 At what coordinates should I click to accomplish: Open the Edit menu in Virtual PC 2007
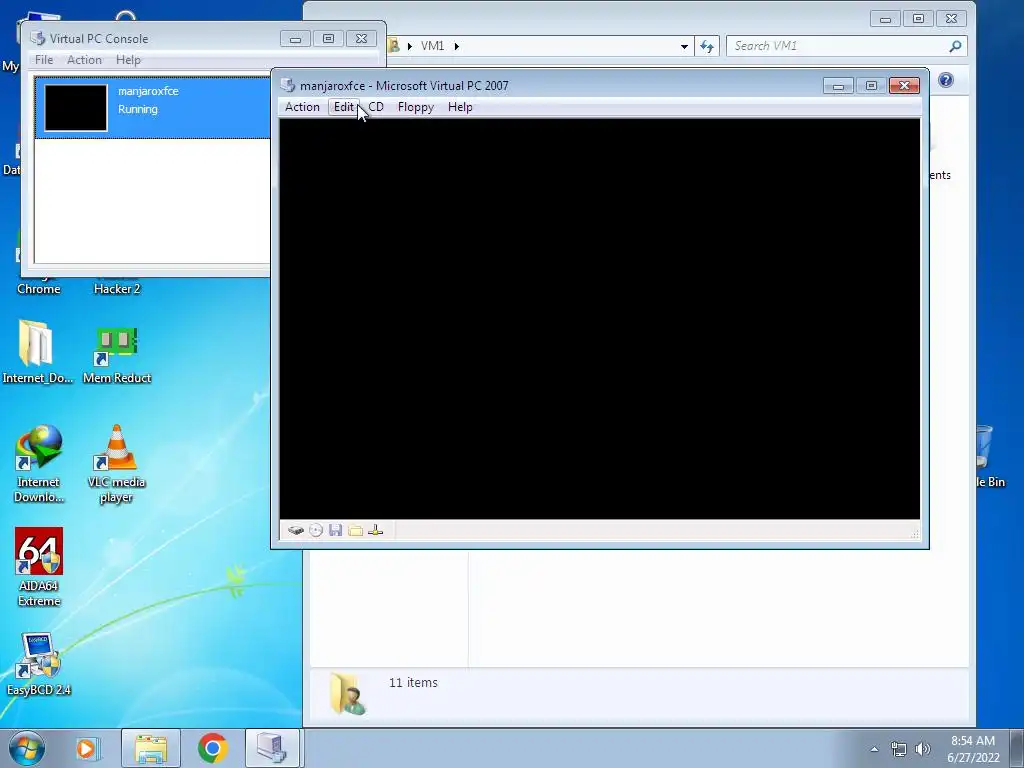pos(344,107)
